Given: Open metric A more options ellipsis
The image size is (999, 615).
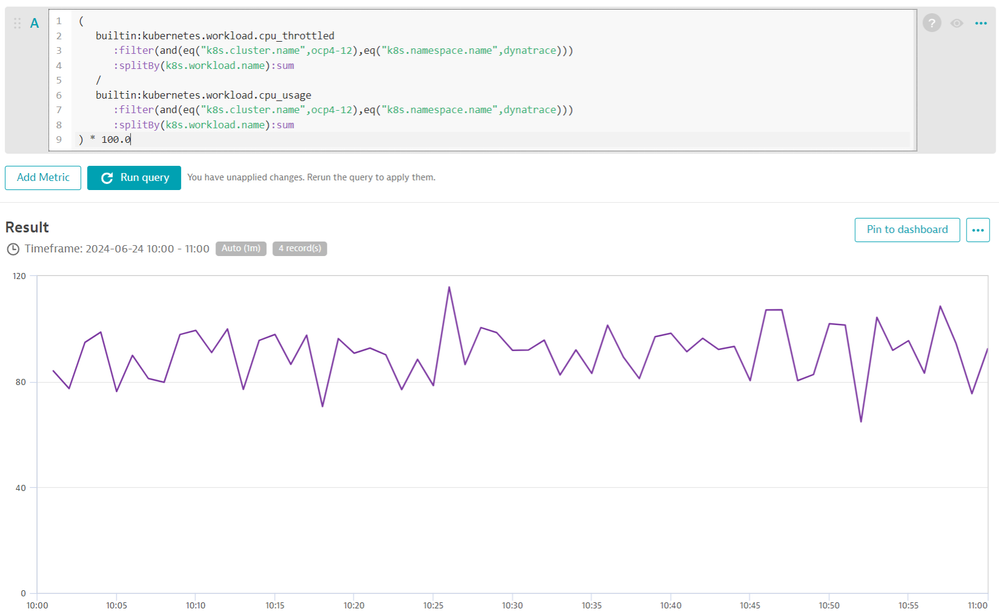Looking at the screenshot, I should [x=981, y=24].
